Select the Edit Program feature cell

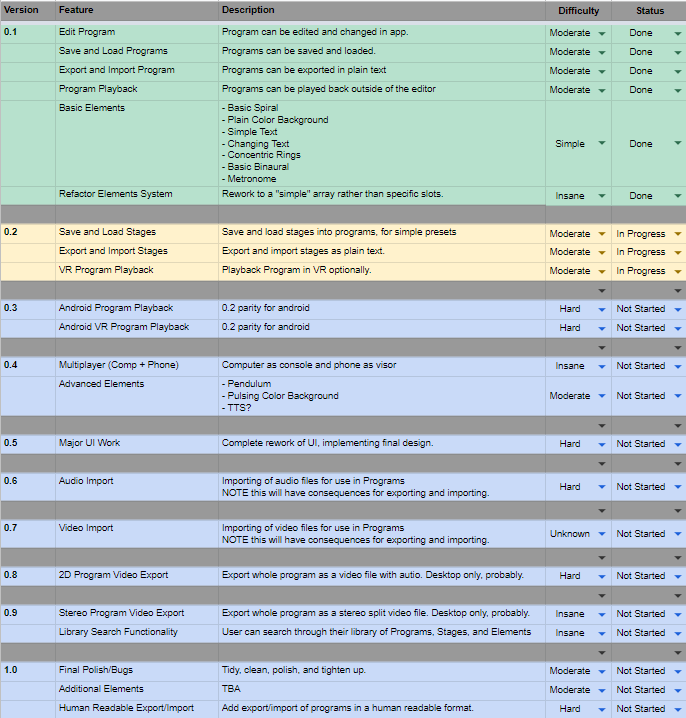(x=137, y=33)
